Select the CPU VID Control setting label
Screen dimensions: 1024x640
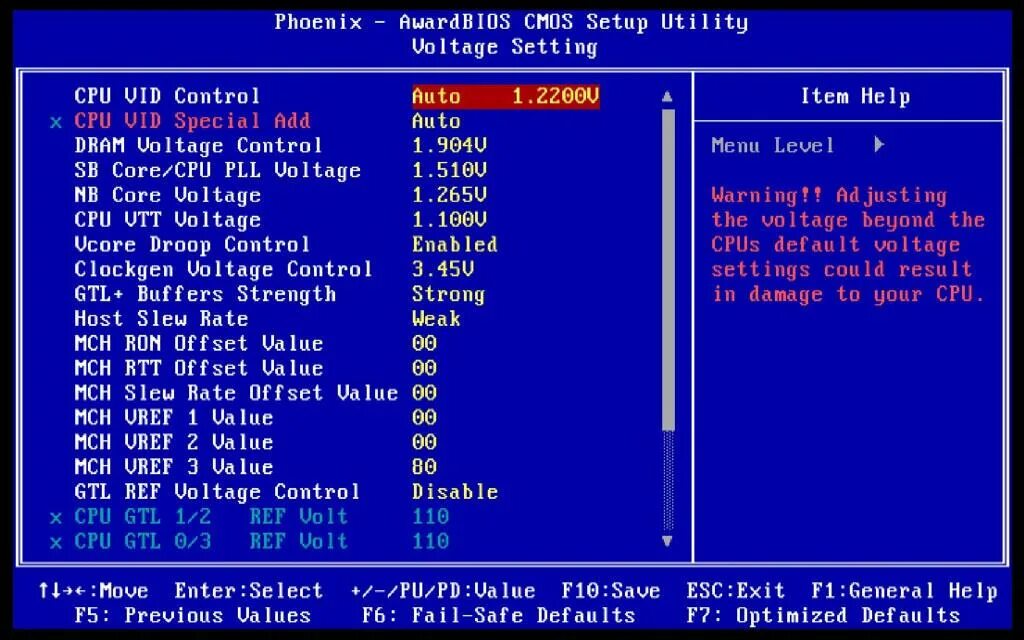(x=167, y=96)
